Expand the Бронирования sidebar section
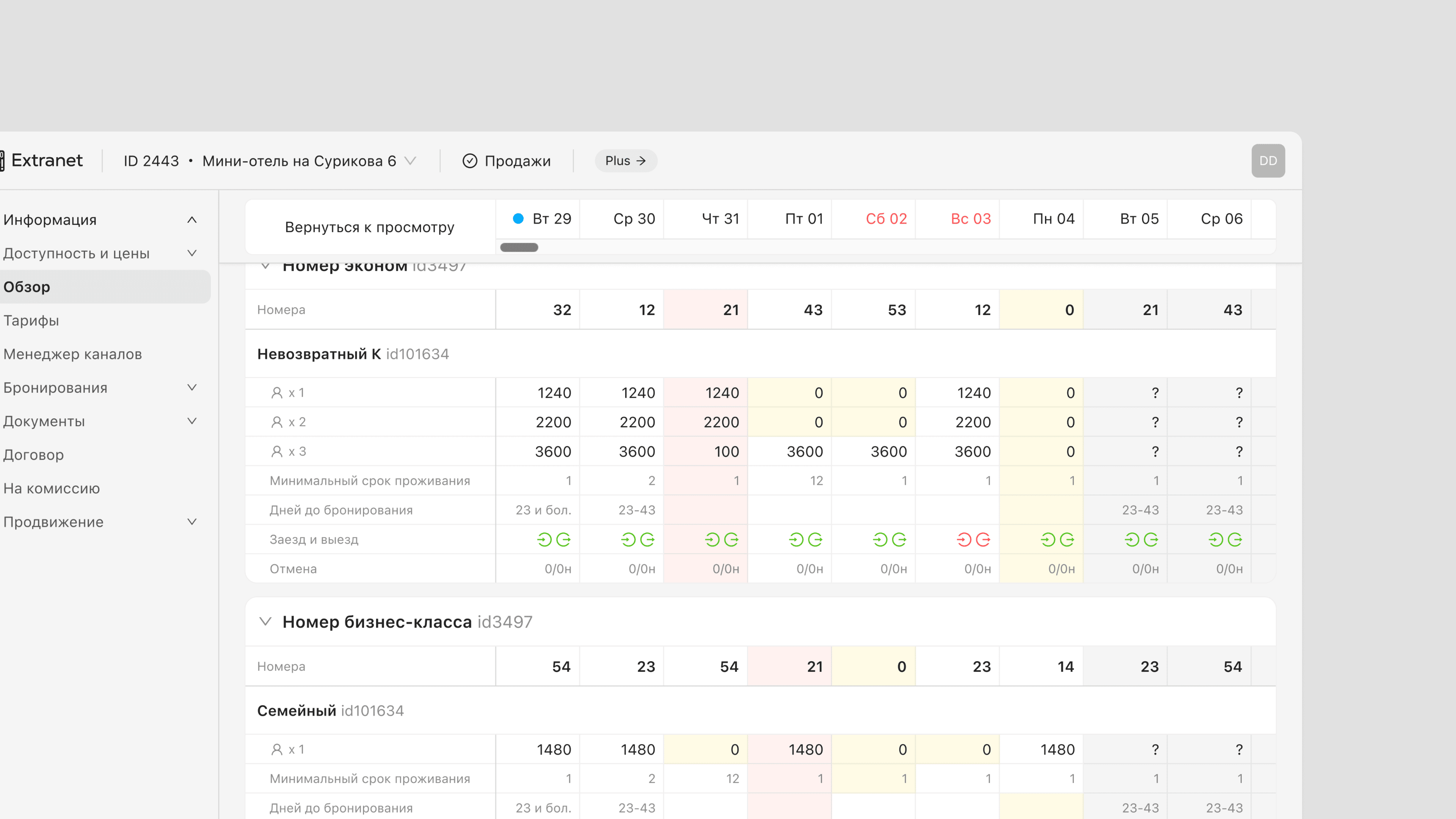The image size is (1456, 819). pyautogui.click(x=192, y=388)
